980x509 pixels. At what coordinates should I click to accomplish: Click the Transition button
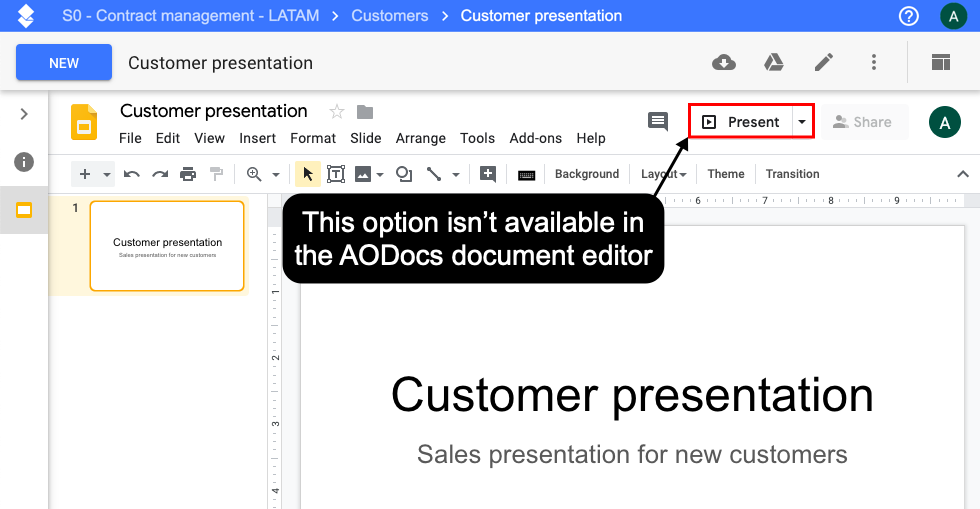[792, 174]
